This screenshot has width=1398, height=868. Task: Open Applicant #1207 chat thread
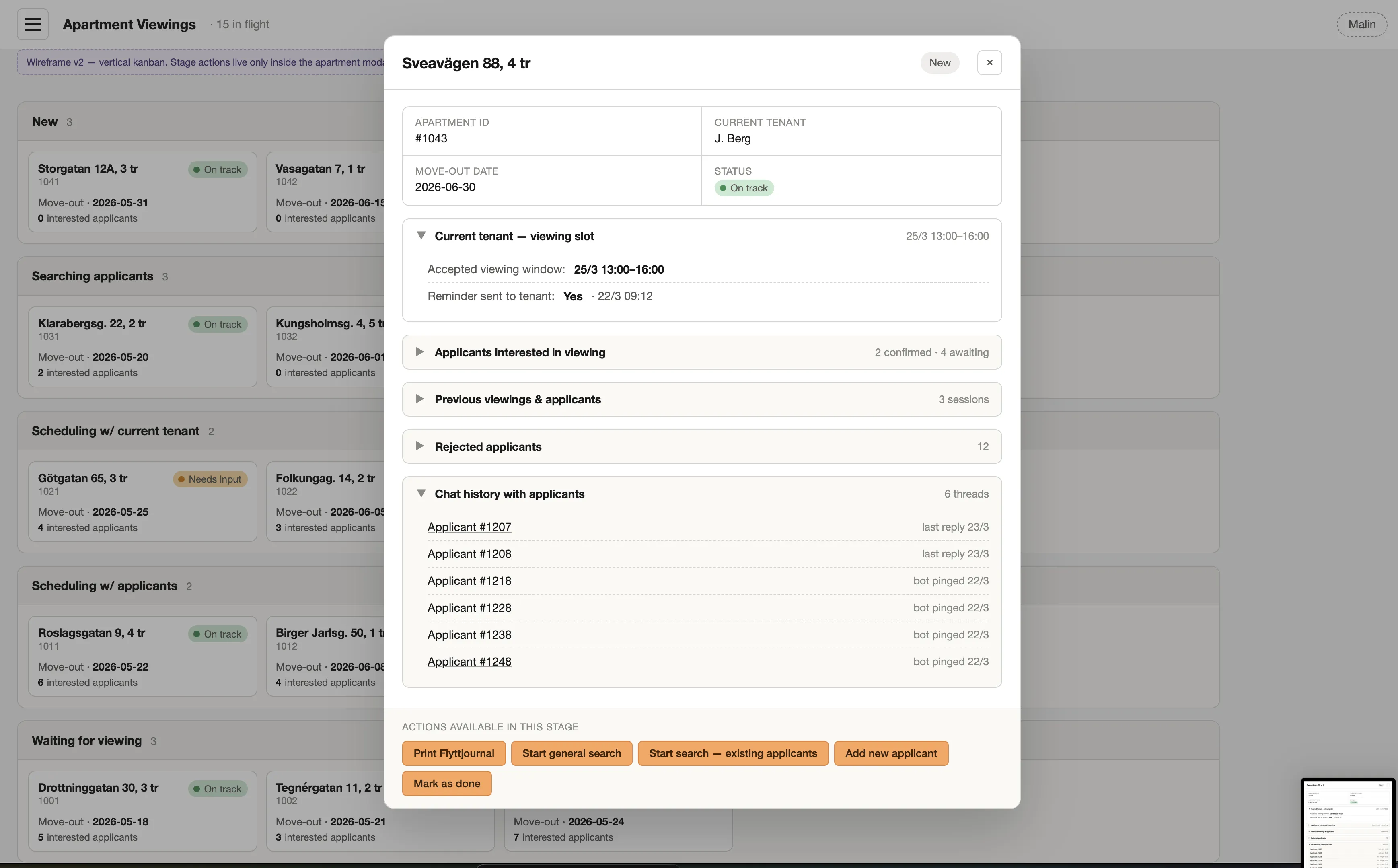(469, 527)
